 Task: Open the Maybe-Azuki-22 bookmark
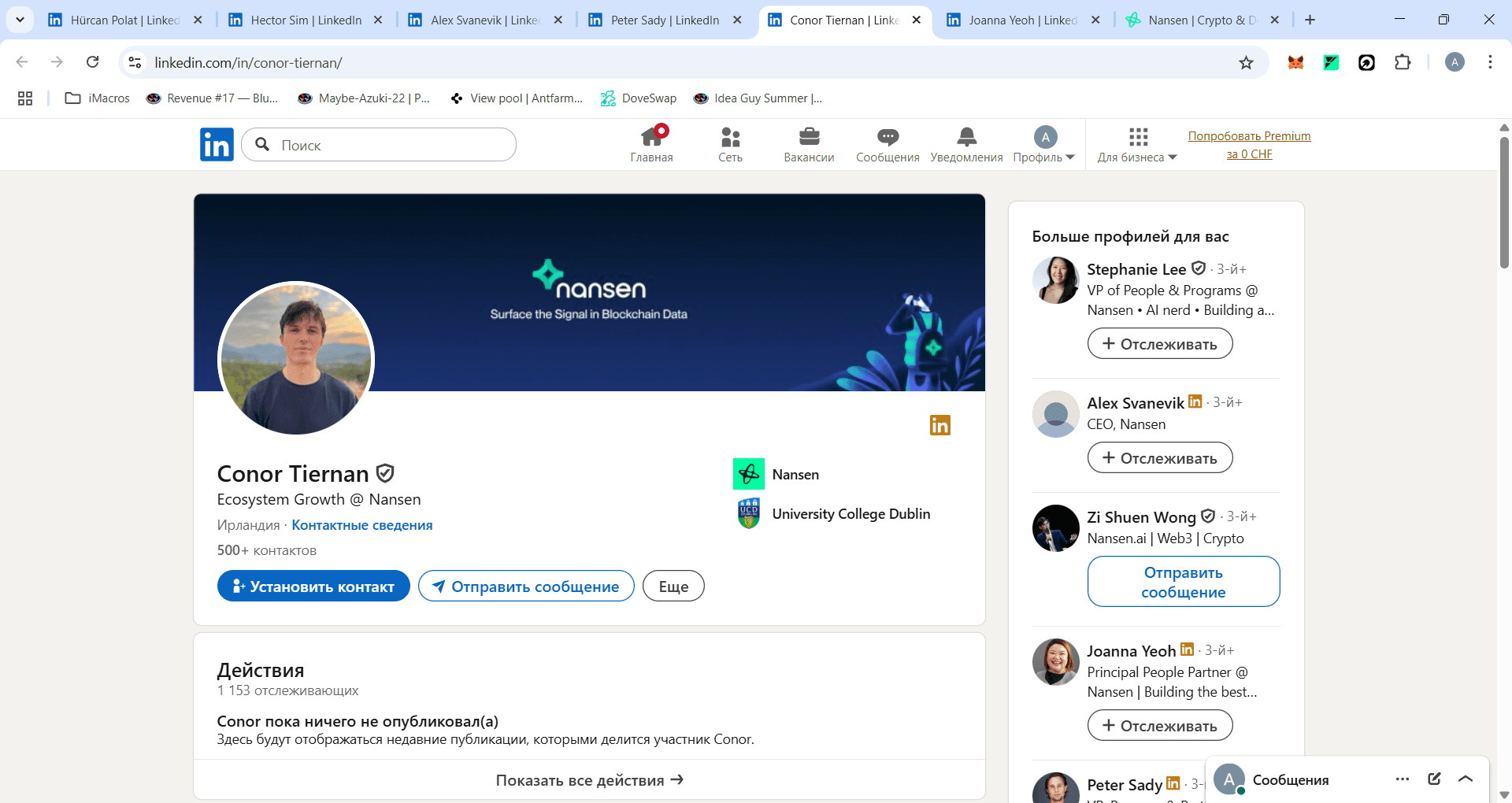[364, 98]
